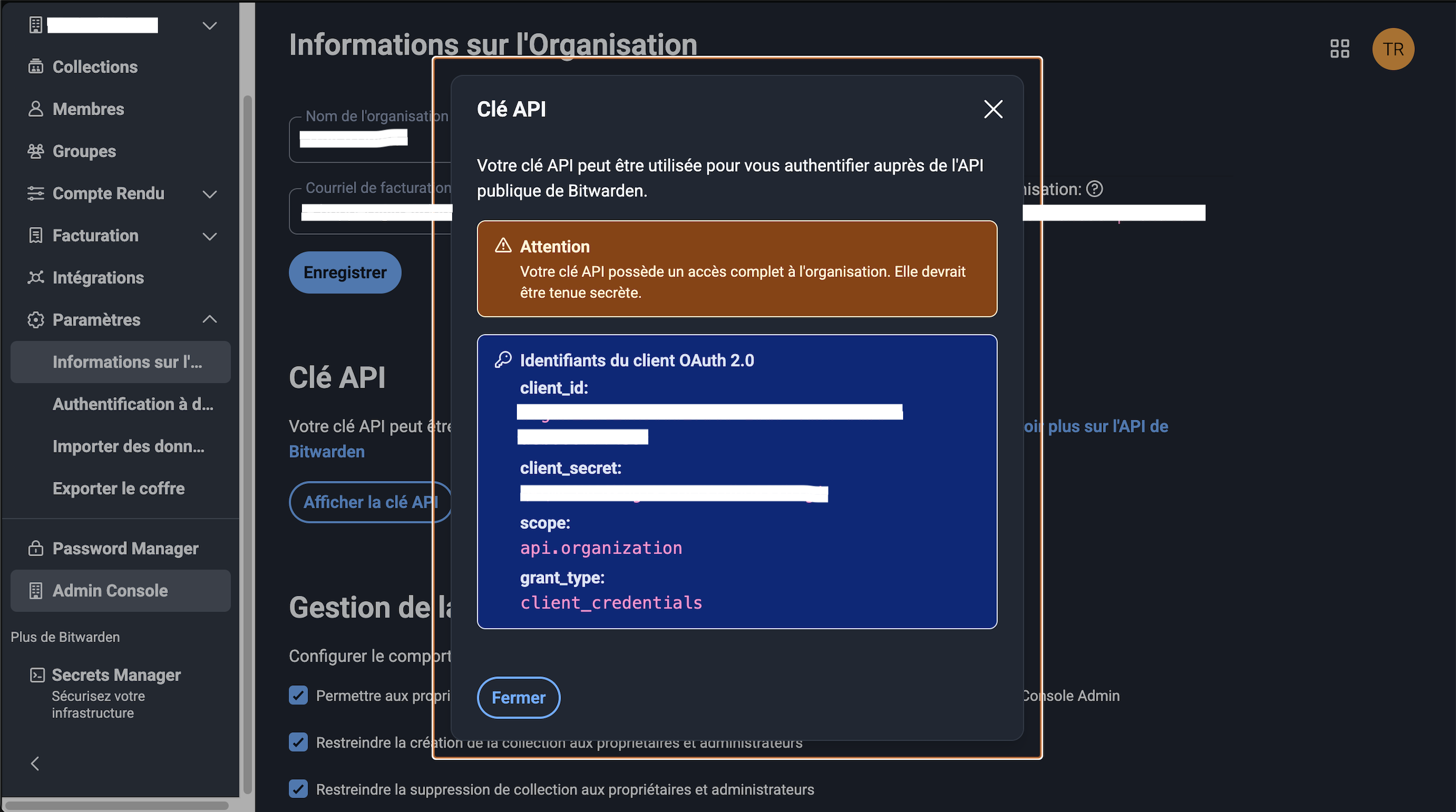Click the client_credentials grant type value
Screen dimensions: 1456x812
[611, 603]
